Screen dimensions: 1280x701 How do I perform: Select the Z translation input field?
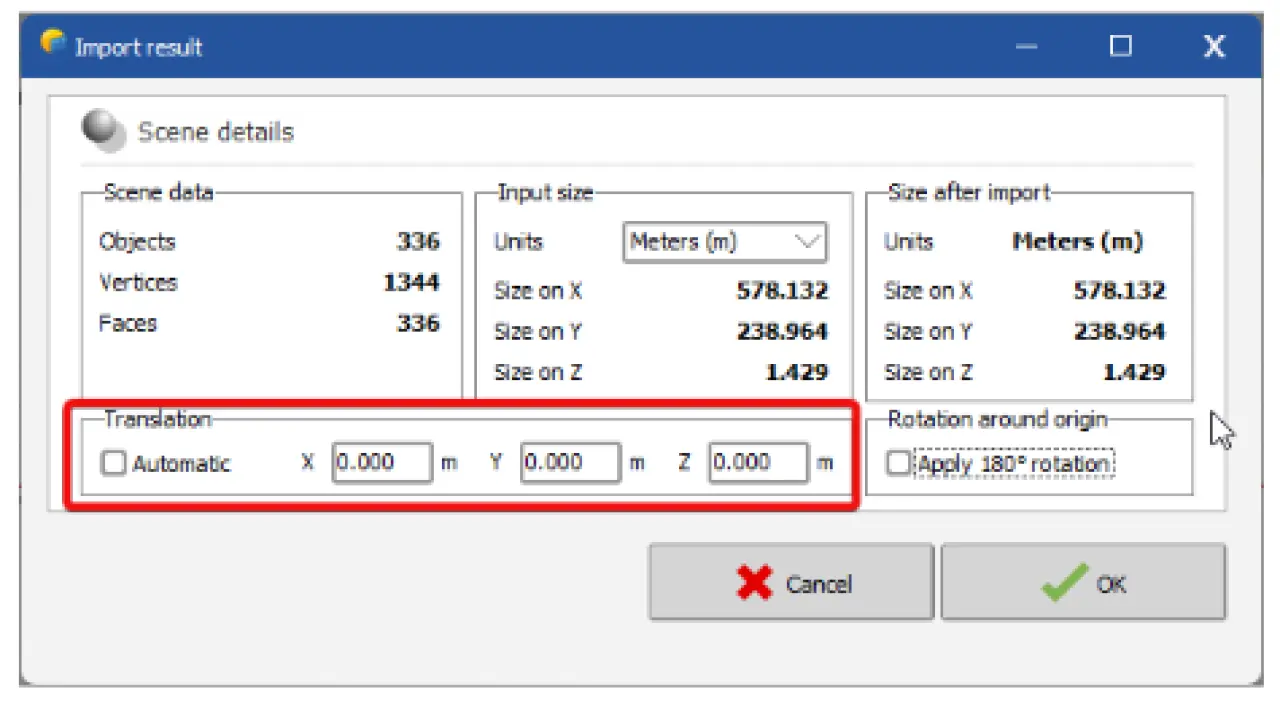[757, 463]
